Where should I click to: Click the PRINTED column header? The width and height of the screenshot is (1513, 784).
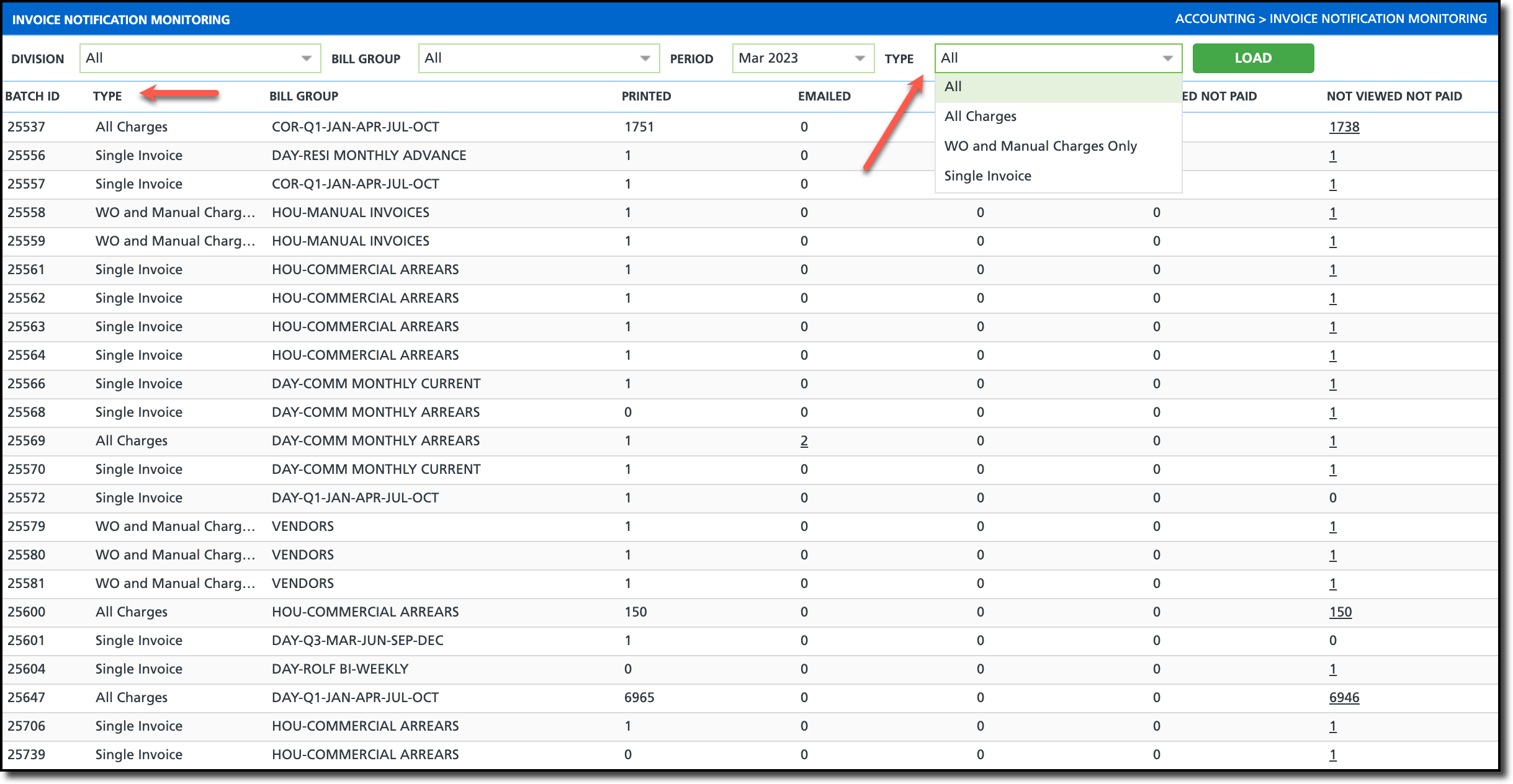point(646,96)
